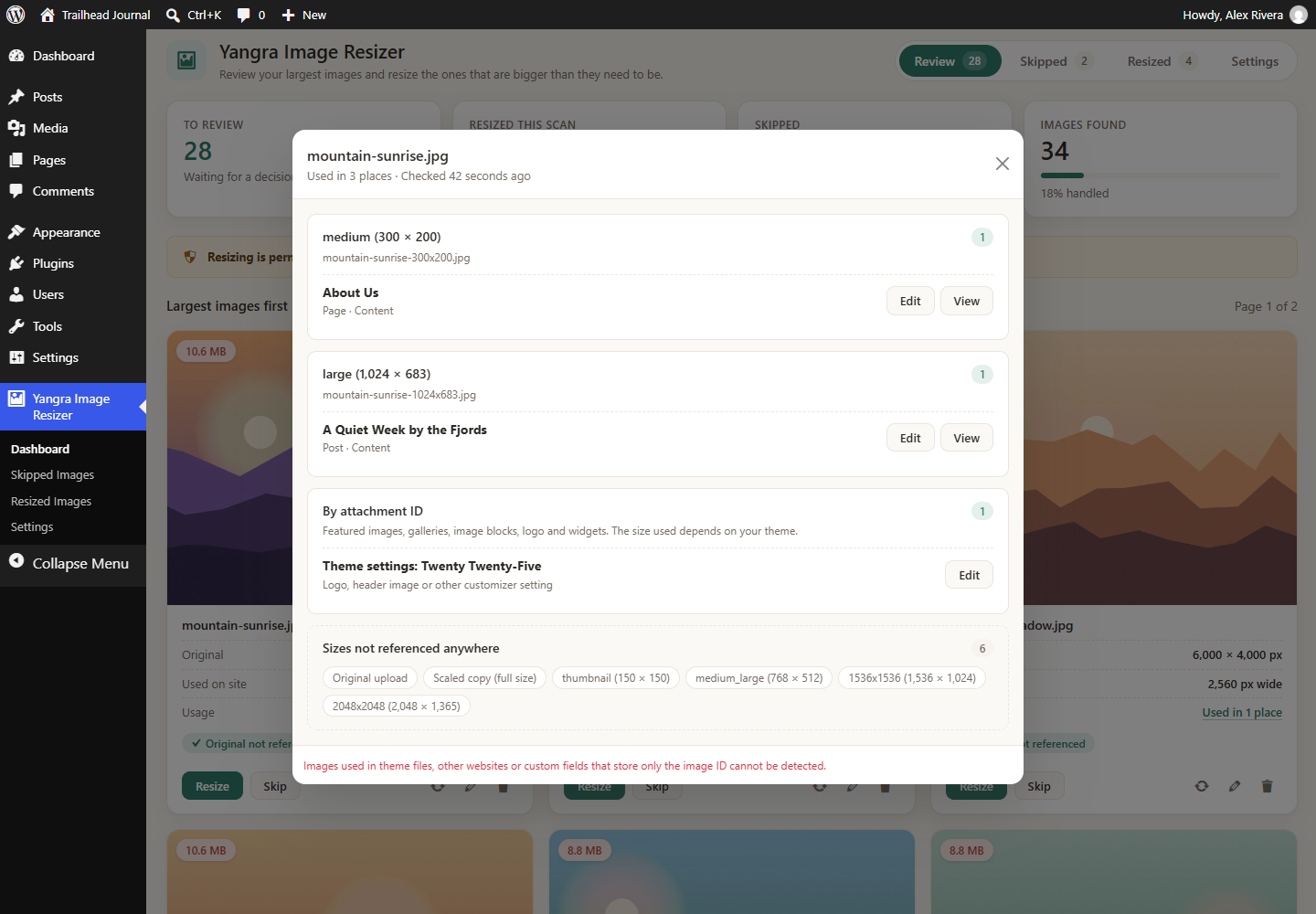1316x914 pixels.
Task: Edit the A Quiet Week by the Fjords post
Action: pyautogui.click(x=910, y=438)
